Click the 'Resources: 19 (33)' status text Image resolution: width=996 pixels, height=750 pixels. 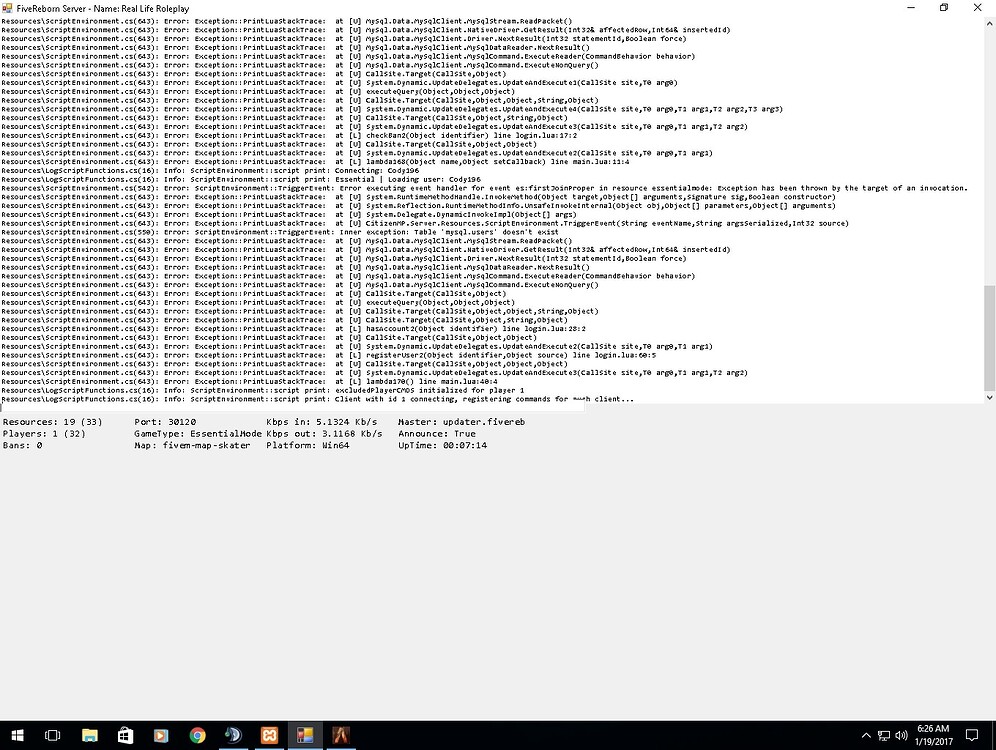[52, 422]
